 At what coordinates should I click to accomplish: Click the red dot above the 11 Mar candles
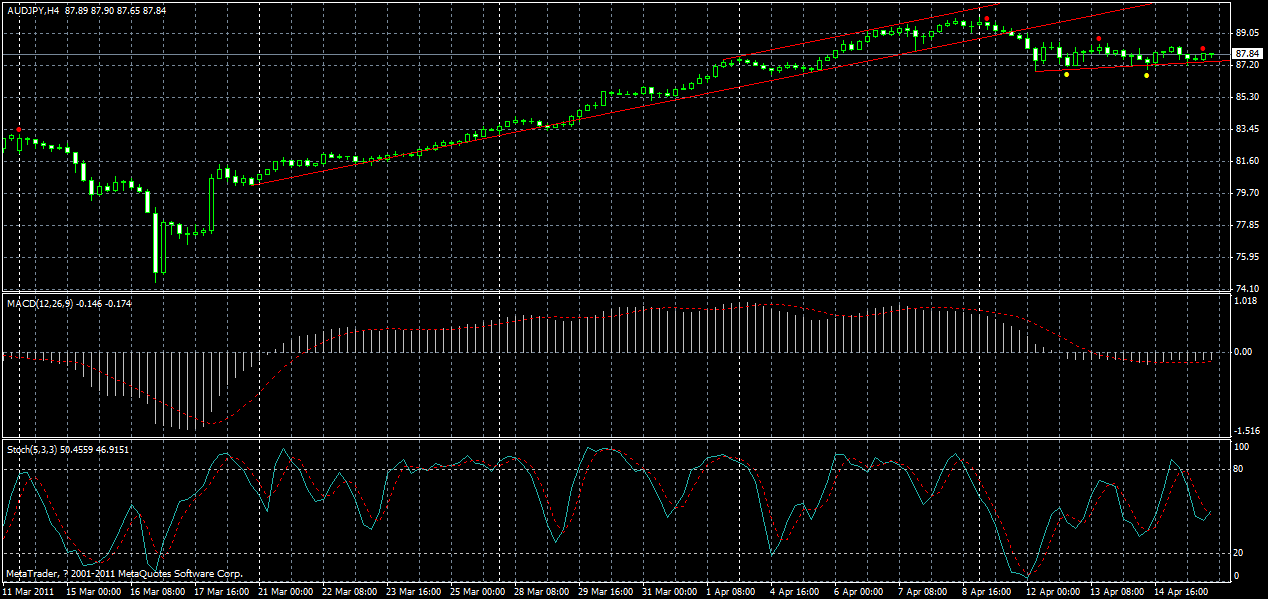tap(18, 129)
